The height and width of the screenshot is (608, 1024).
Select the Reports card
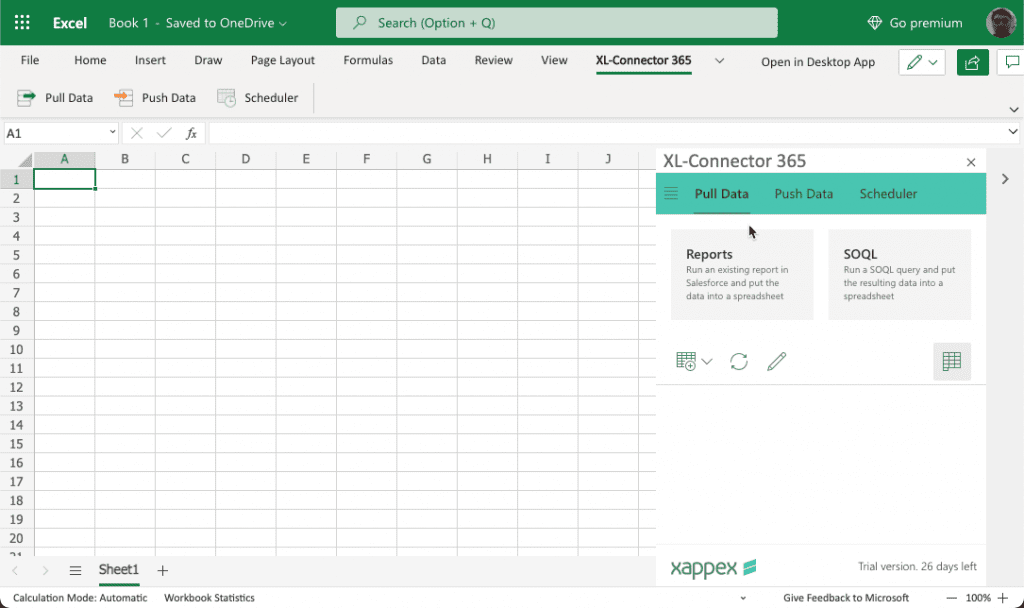741,274
